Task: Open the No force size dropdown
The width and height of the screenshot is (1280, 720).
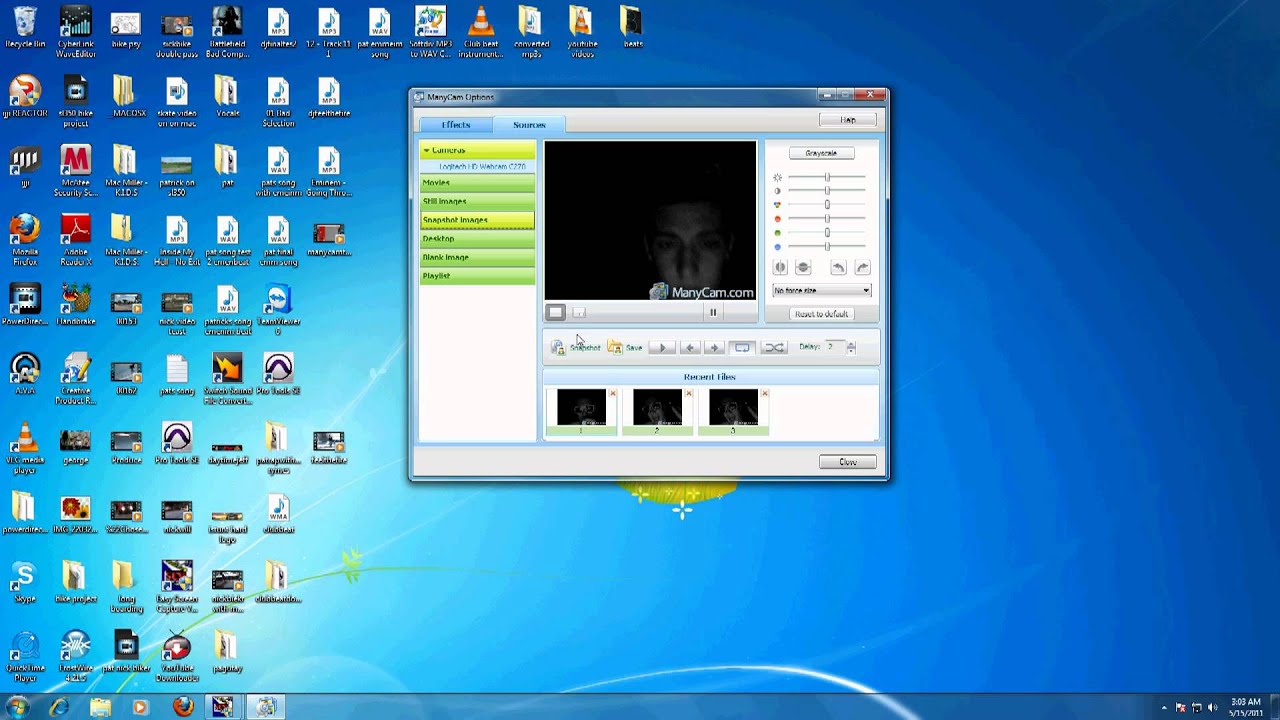Action: (x=821, y=290)
